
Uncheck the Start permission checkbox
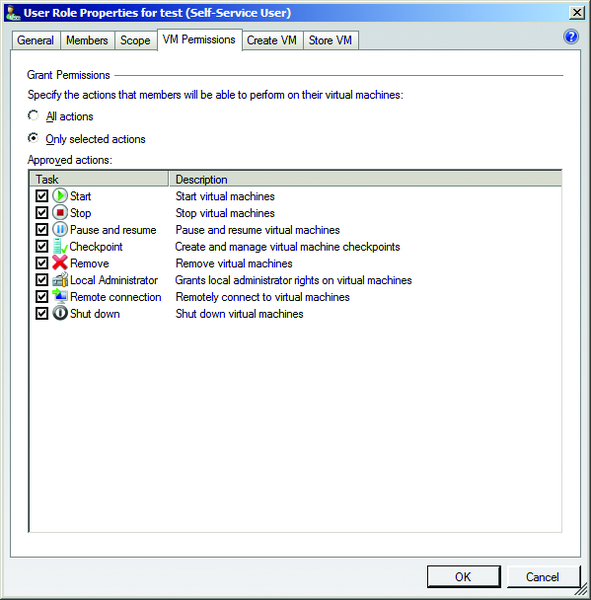(x=42, y=196)
